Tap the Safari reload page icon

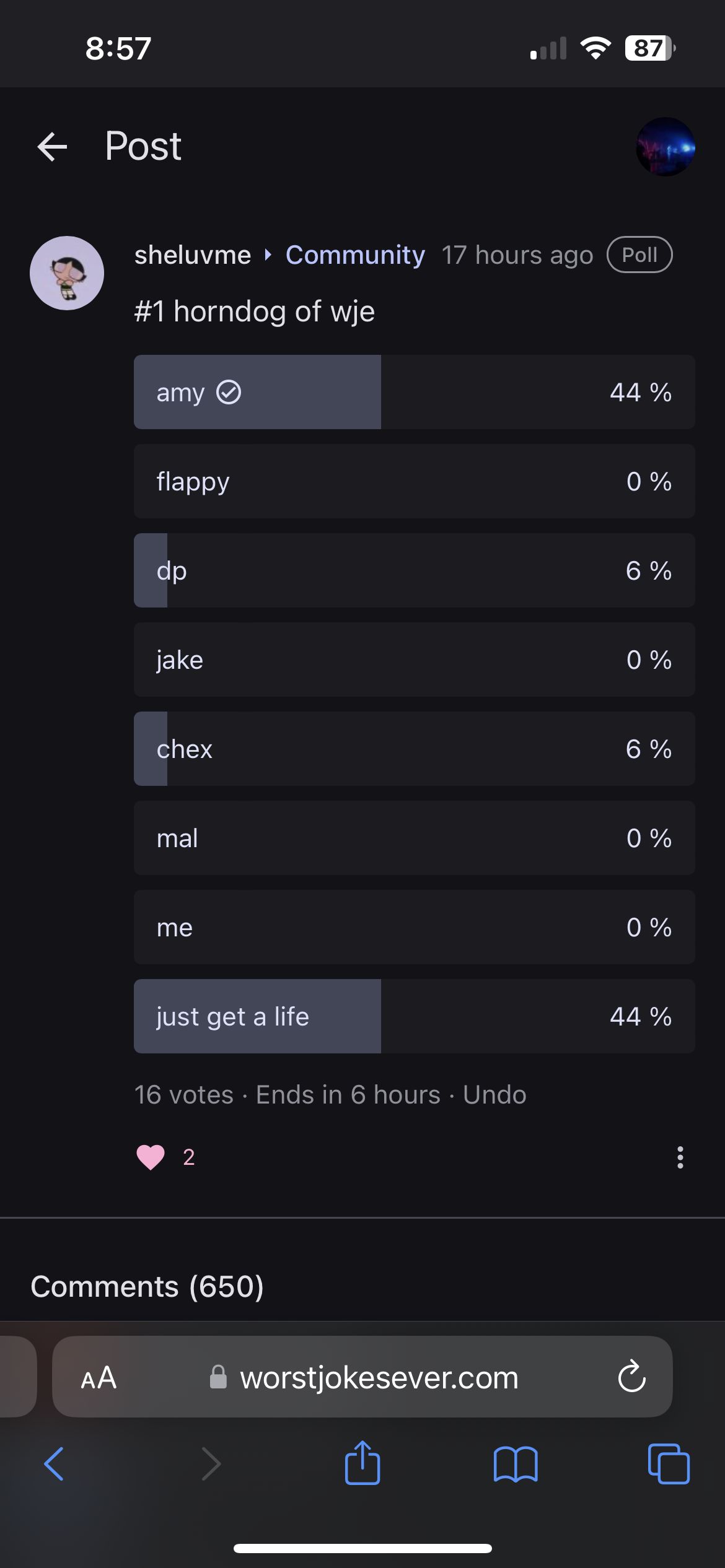click(631, 1377)
